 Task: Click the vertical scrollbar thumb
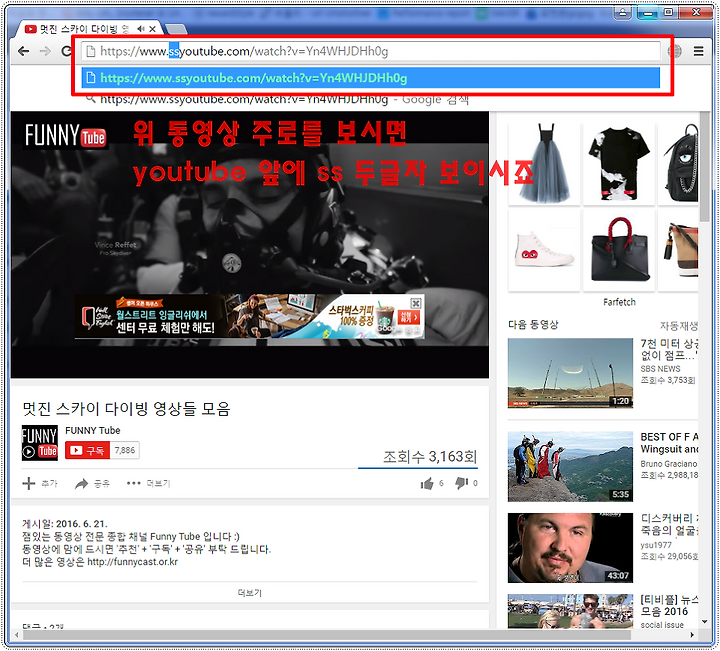point(704,168)
